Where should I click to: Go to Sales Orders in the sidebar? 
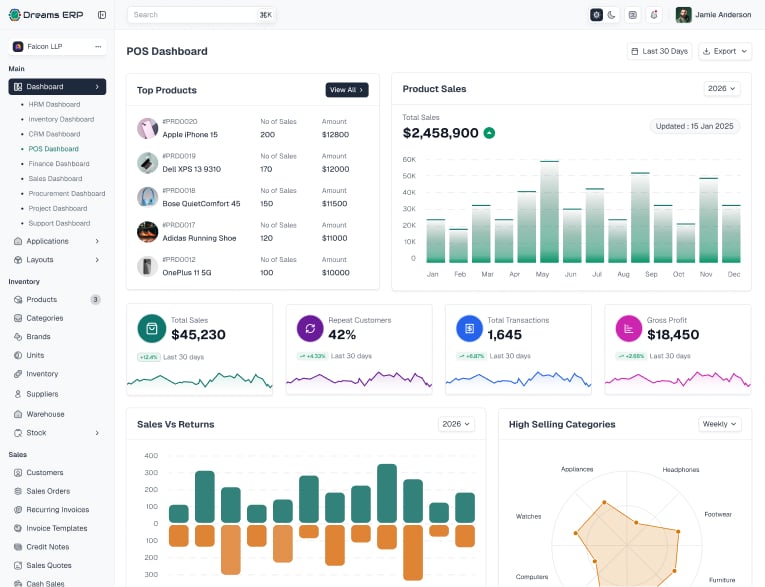tap(48, 491)
